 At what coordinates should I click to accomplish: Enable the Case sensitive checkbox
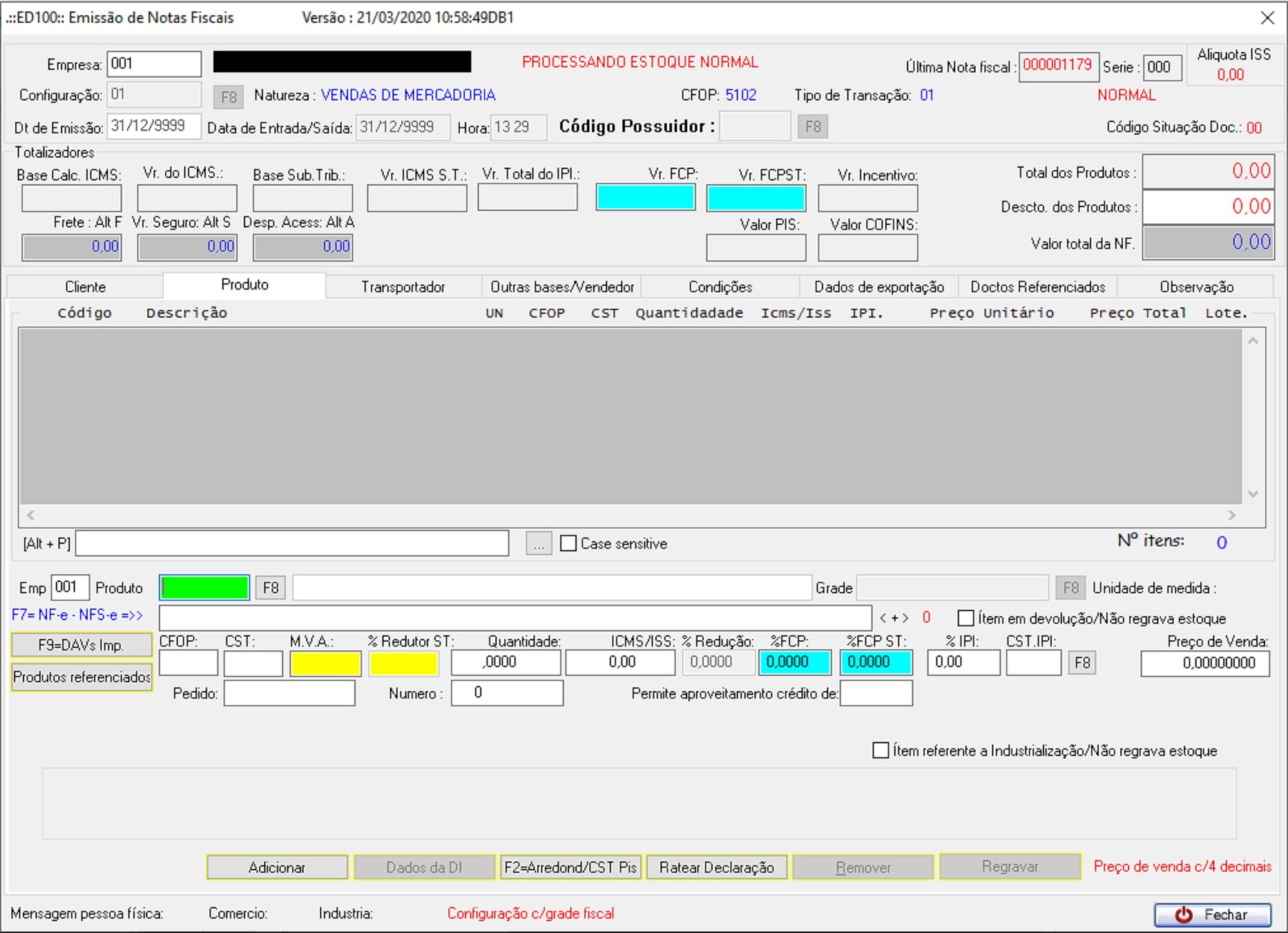point(568,543)
